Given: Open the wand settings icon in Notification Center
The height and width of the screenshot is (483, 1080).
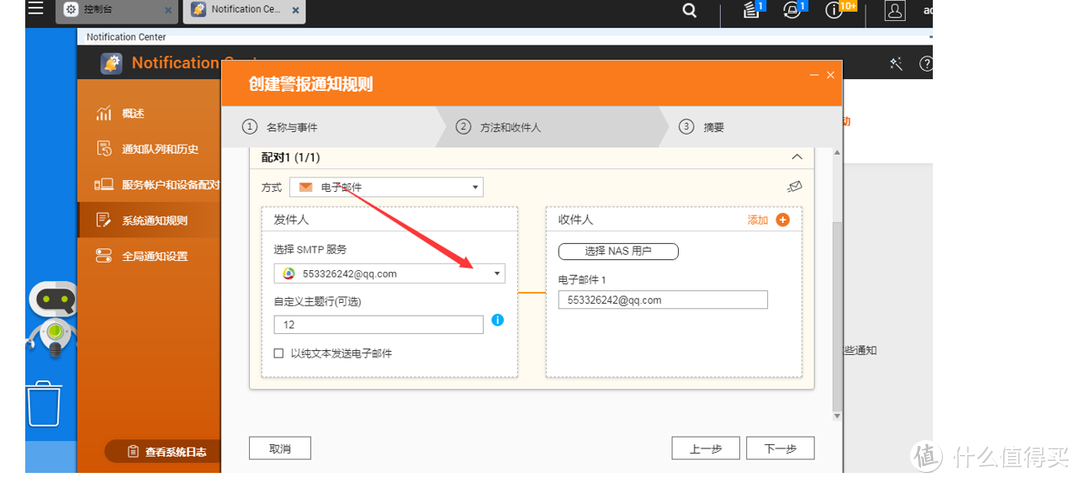Looking at the screenshot, I should pyautogui.click(x=896, y=63).
